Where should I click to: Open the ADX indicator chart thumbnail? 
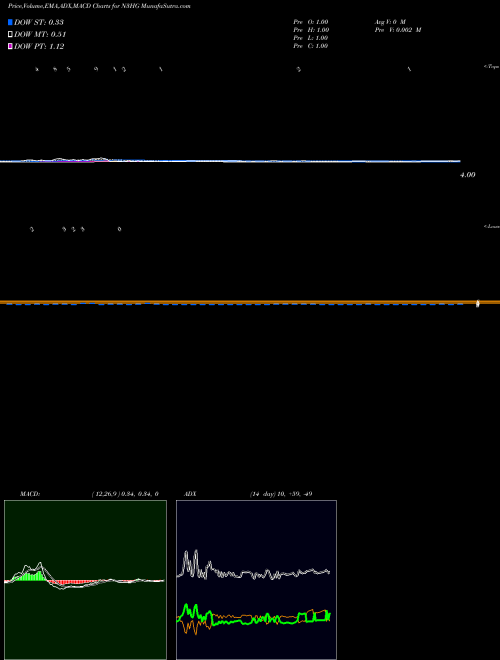(256, 580)
